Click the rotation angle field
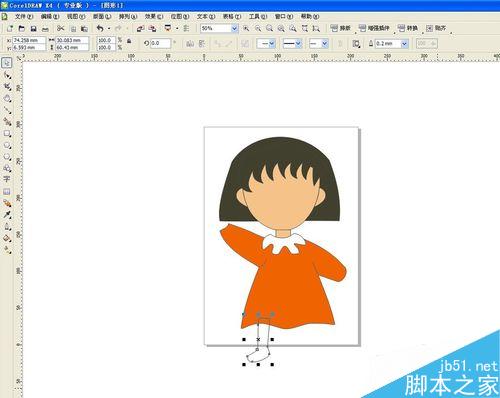Viewport: 500px width, 398px height. 160,43
